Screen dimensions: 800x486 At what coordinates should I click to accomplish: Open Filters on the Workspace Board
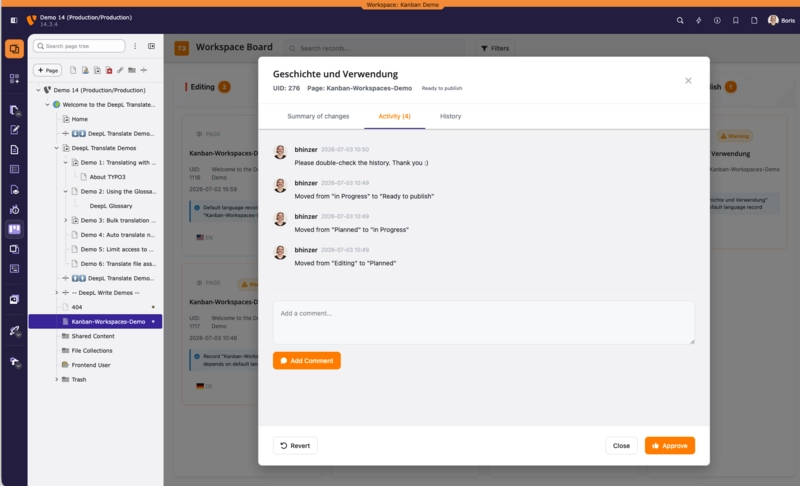495,48
